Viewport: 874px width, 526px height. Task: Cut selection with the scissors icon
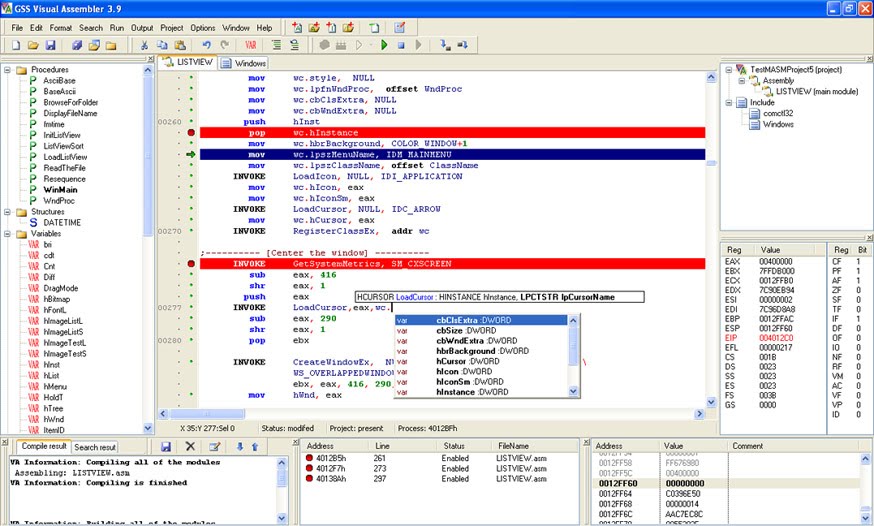[x=144, y=45]
